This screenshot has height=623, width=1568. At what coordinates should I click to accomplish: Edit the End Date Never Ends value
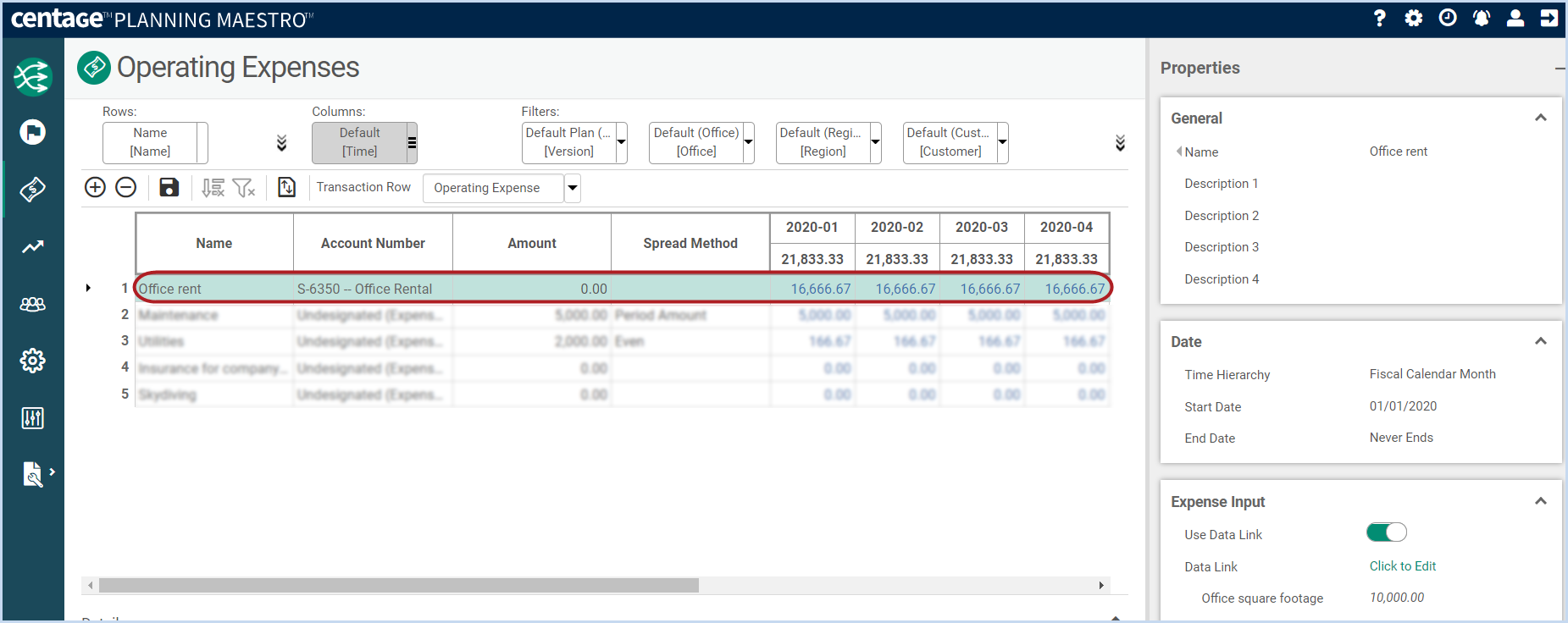(1401, 438)
